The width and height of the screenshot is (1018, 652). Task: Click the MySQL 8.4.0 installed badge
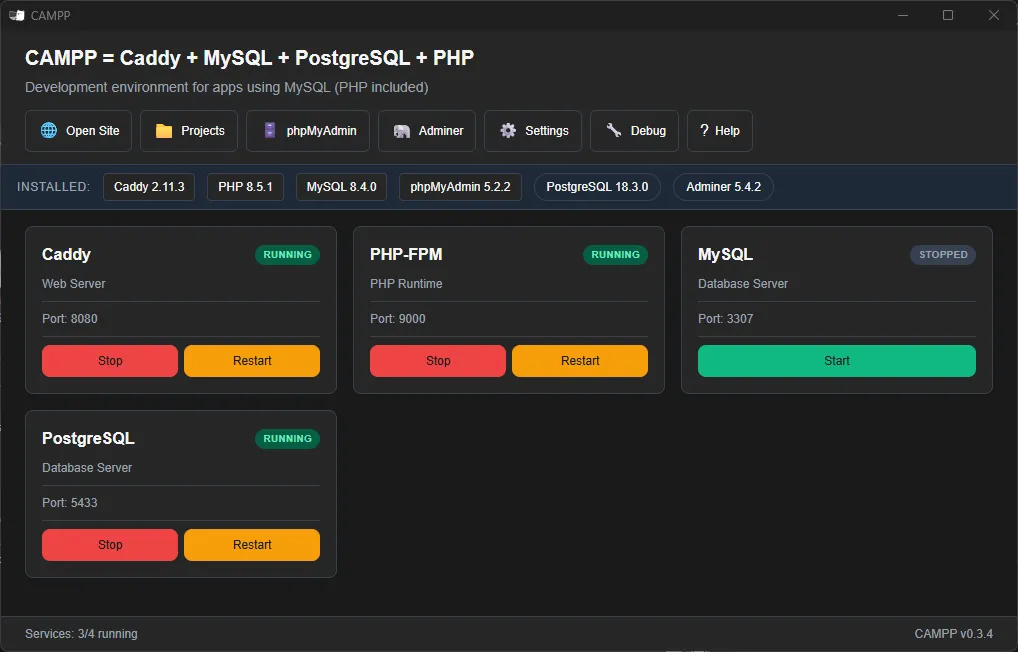pos(341,187)
